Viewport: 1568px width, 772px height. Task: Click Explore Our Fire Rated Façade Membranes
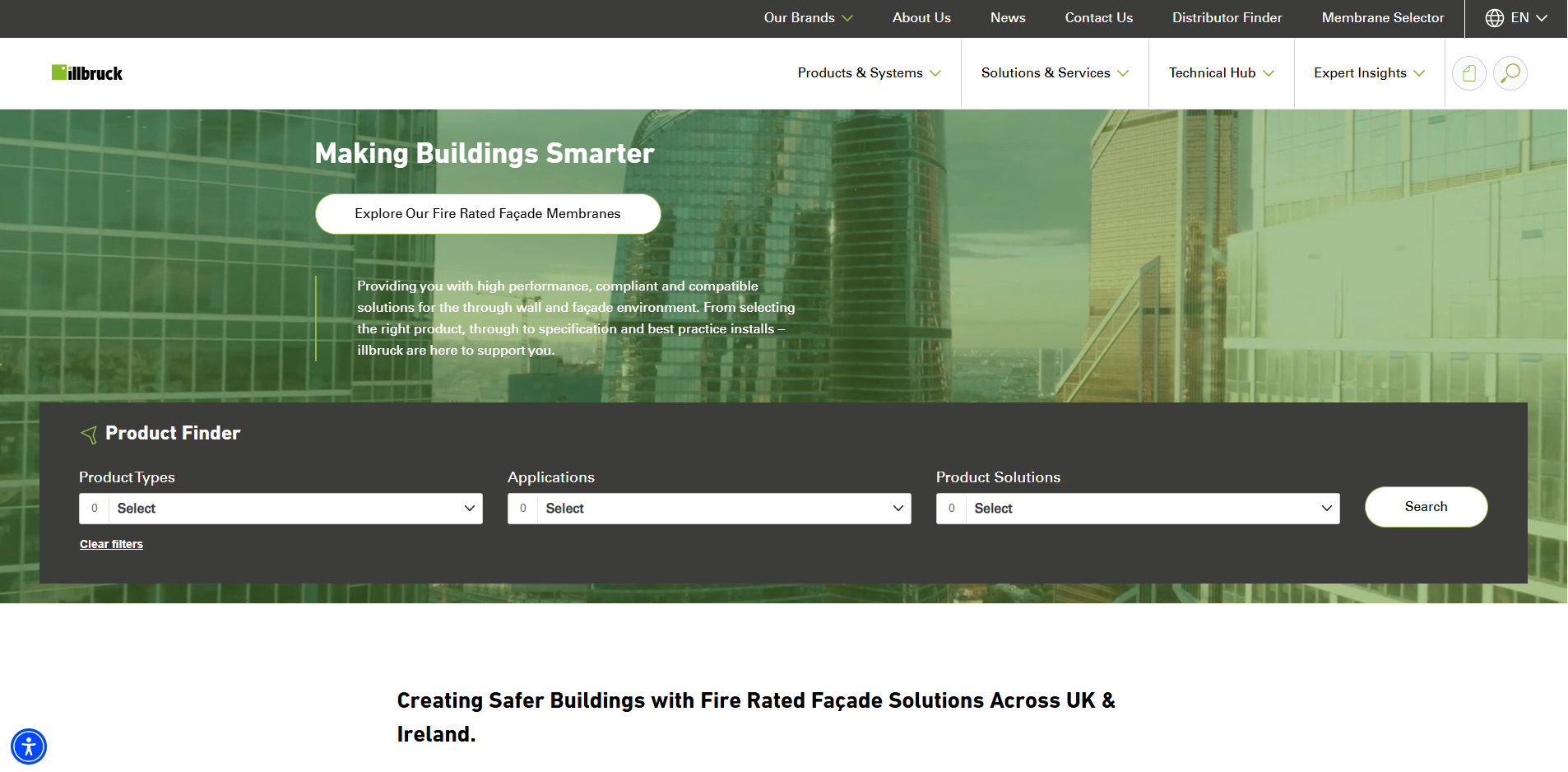click(x=488, y=214)
